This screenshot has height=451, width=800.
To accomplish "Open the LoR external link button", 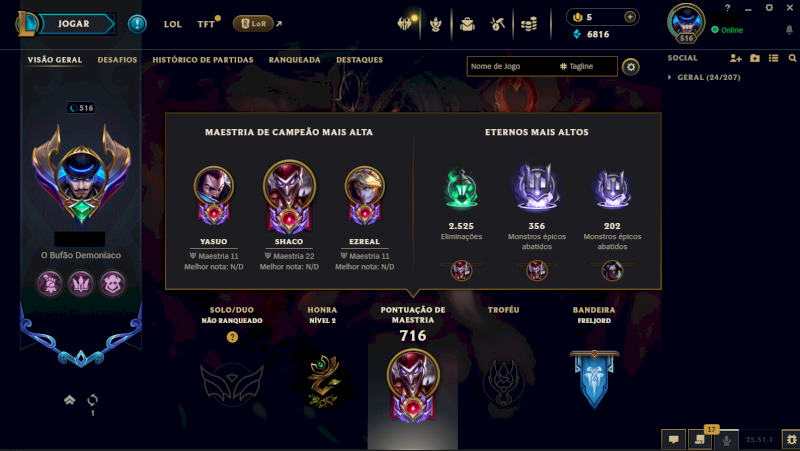I will 257,23.
